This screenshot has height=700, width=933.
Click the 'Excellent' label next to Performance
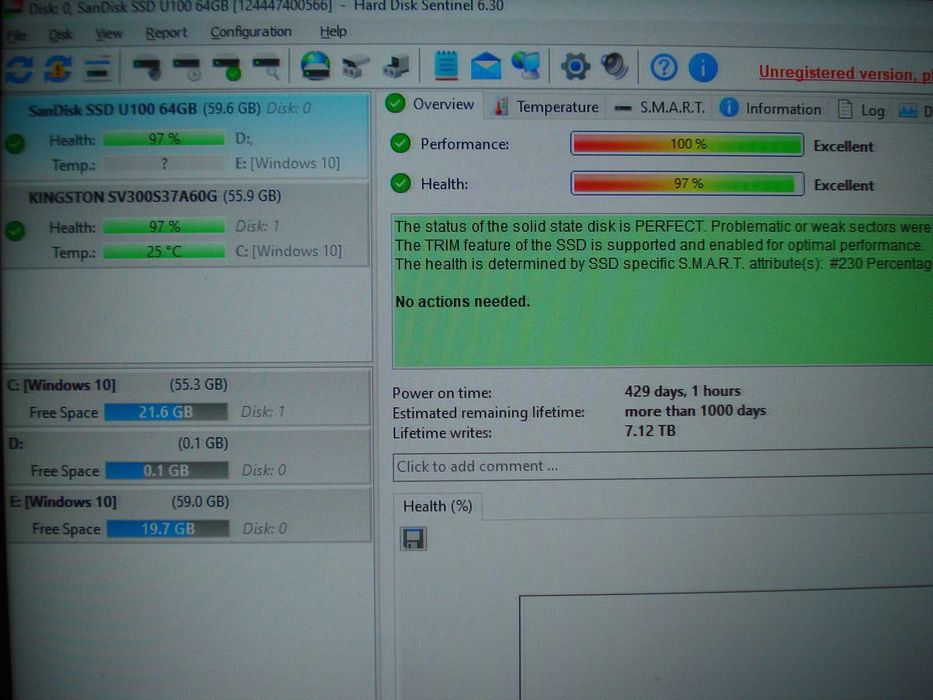pyautogui.click(x=843, y=146)
